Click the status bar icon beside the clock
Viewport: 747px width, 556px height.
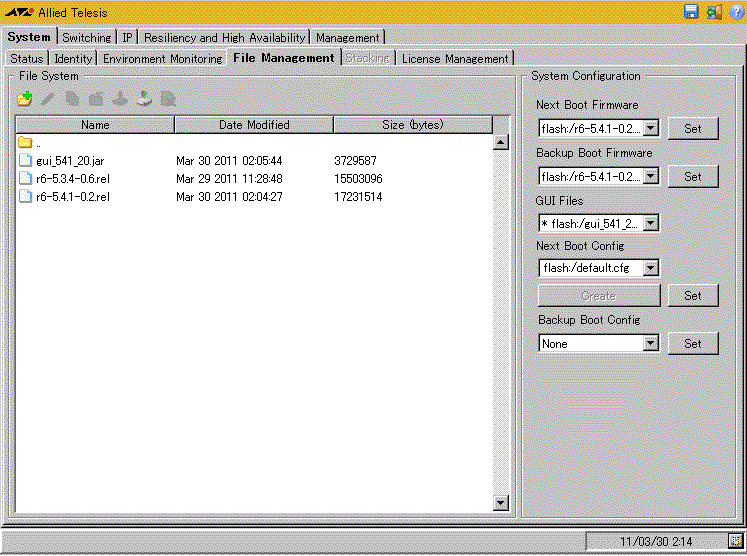click(x=736, y=541)
